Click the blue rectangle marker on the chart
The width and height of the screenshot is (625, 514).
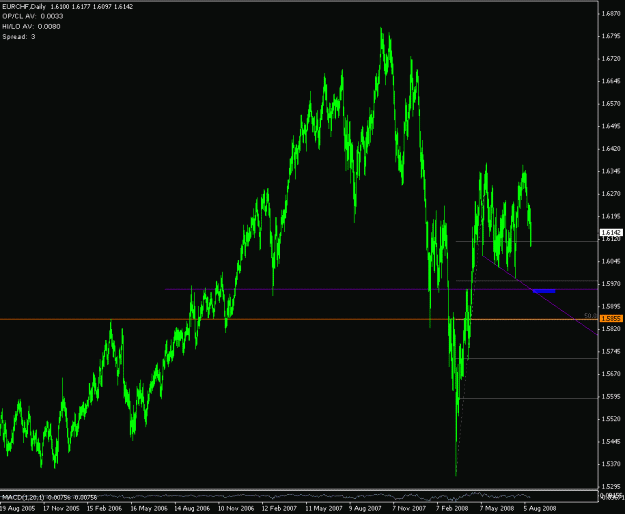click(544, 291)
